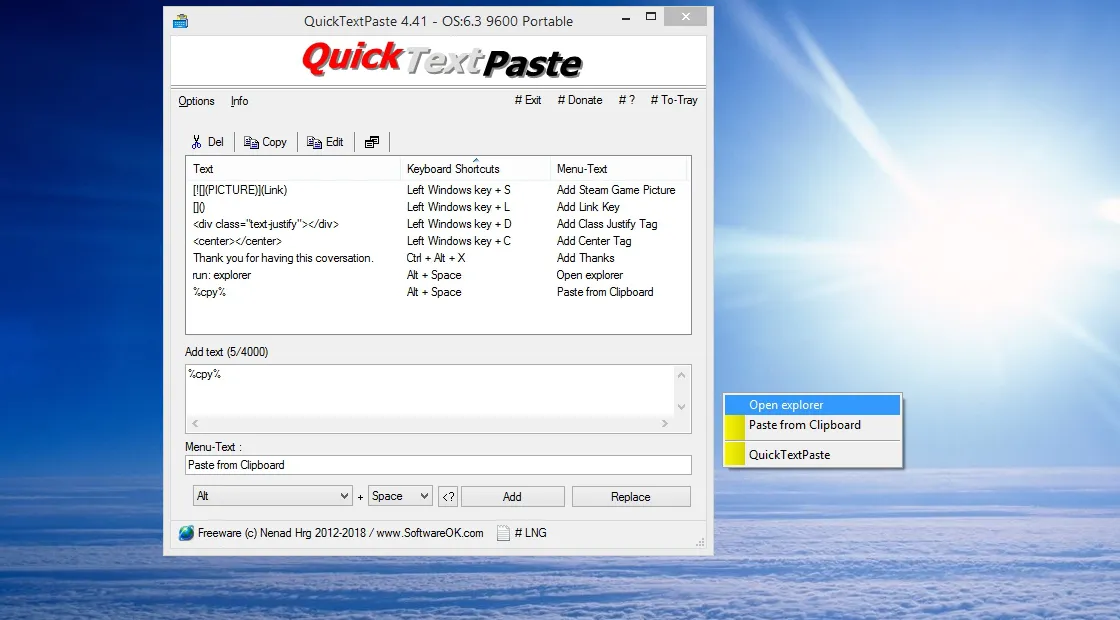This screenshot has width=1120, height=620.
Task: Select the [![](PICTURE)](Link) list row
Action: click(x=438, y=190)
